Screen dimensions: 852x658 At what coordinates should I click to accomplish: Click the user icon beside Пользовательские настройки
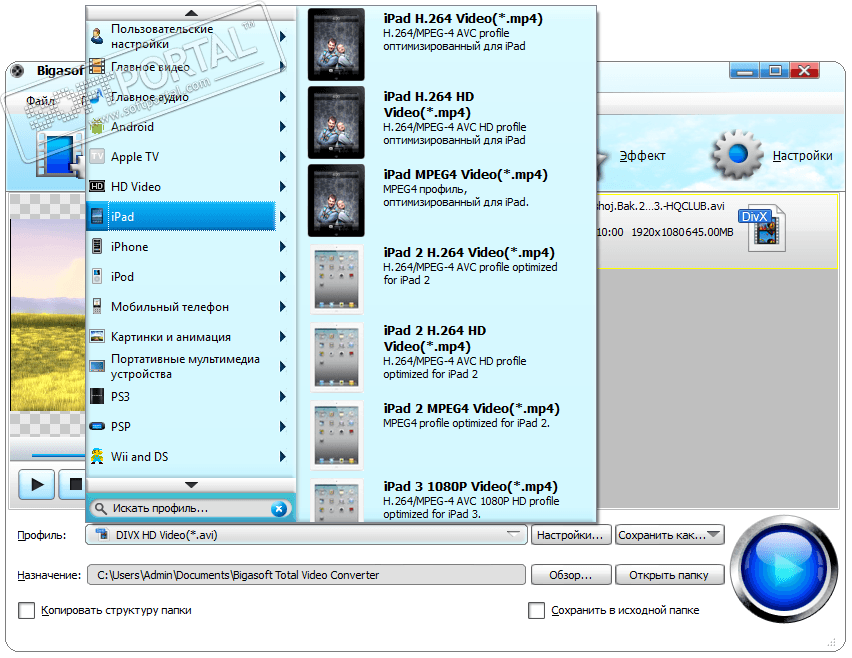[x=97, y=36]
